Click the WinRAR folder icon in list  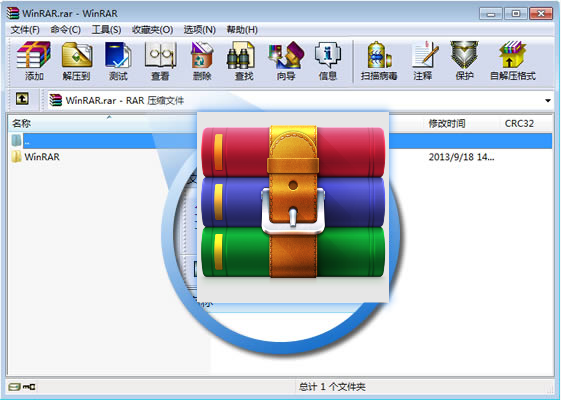(x=16, y=156)
